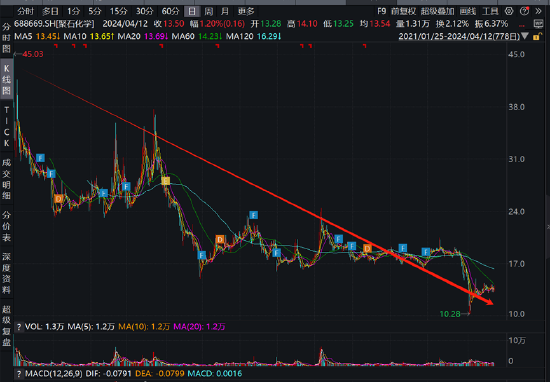Select the 月 monthly period
The width and height of the screenshot is (550, 382).
pyautogui.click(x=225, y=12)
